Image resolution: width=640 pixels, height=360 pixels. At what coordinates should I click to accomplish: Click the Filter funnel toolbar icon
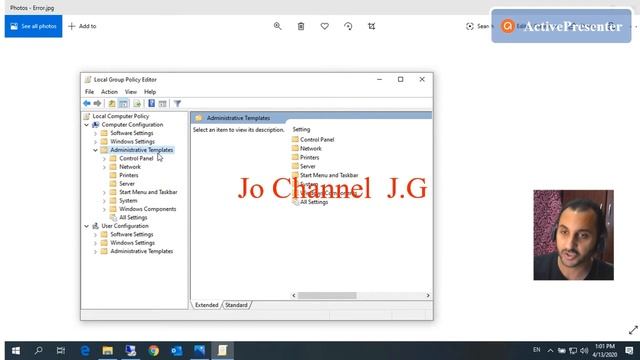177,104
